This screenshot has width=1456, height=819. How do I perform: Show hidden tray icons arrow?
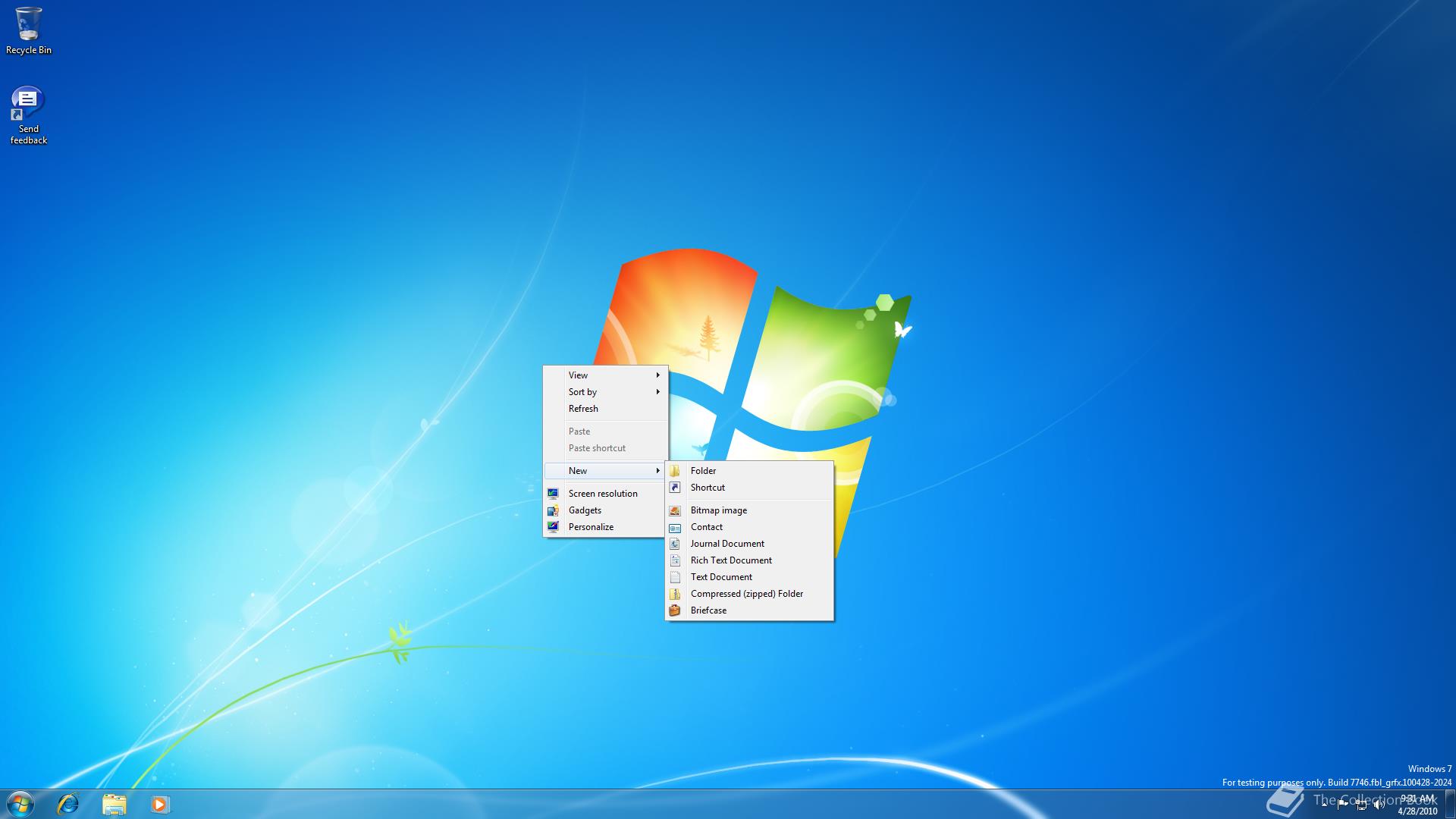click(1325, 805)
